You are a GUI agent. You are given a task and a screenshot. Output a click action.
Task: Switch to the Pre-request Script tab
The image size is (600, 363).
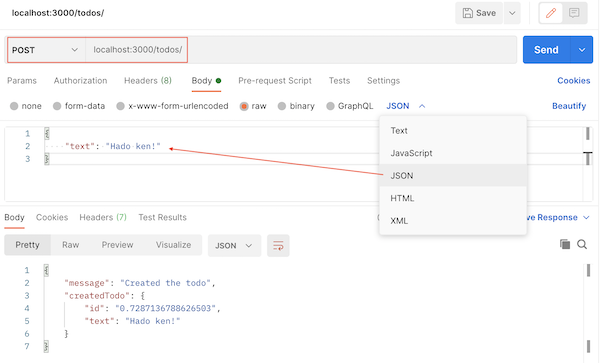[x=275, y=81]
